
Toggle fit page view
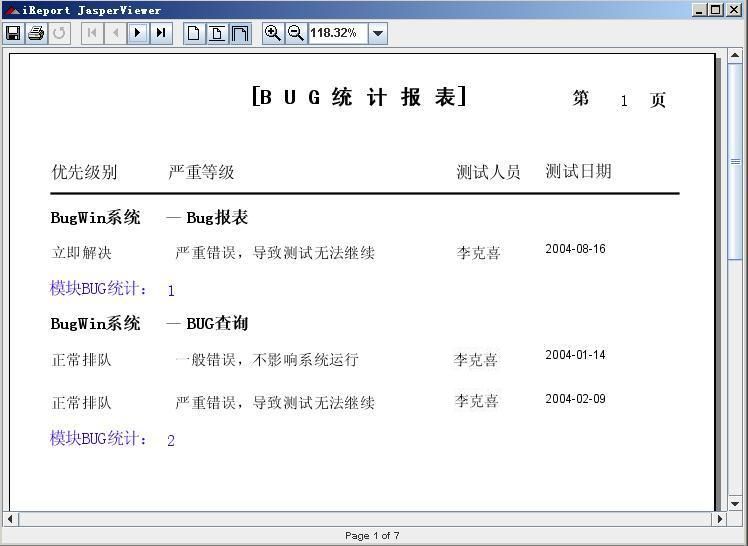(217, 33)
